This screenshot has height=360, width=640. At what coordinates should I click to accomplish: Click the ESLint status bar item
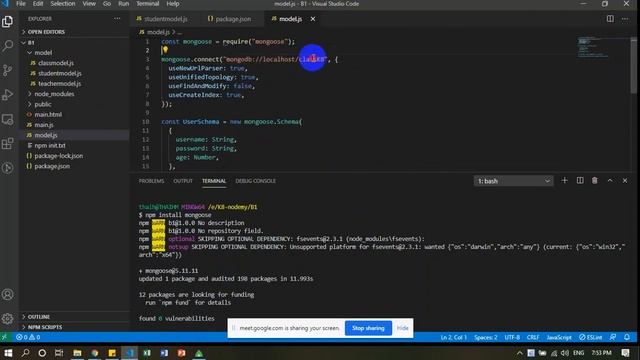590,337
